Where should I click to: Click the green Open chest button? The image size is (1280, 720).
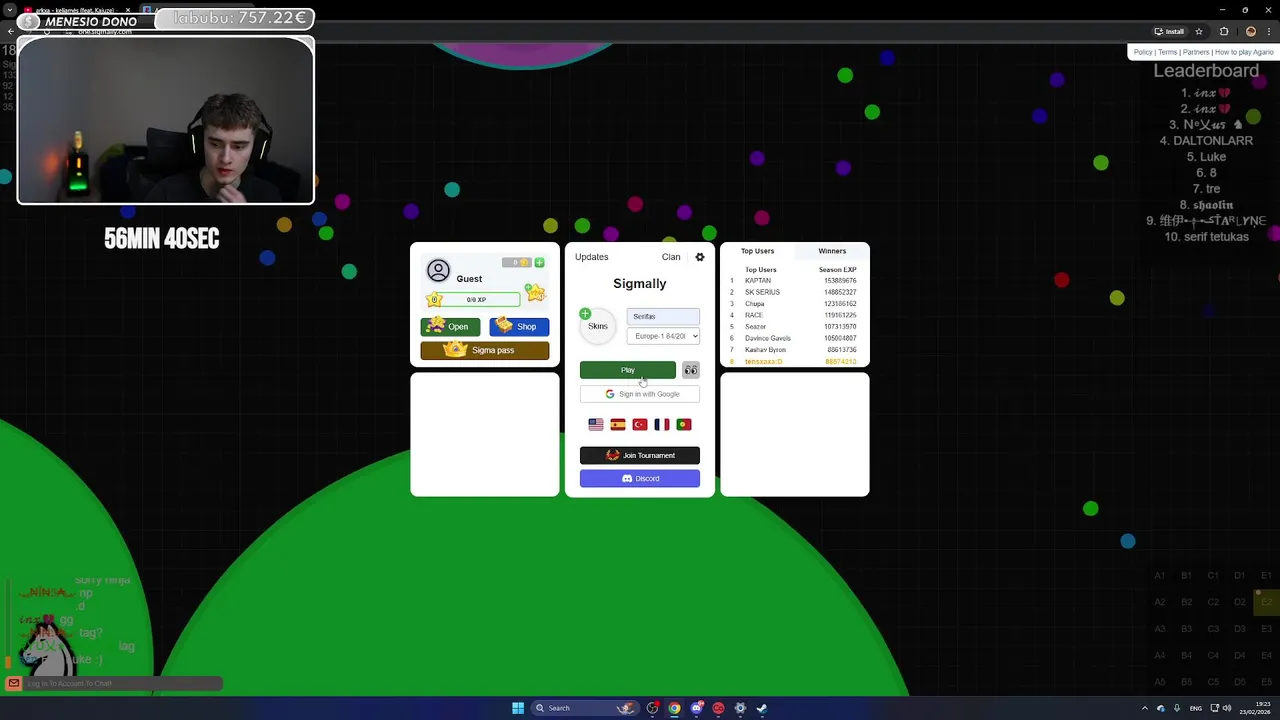(450, 326)
